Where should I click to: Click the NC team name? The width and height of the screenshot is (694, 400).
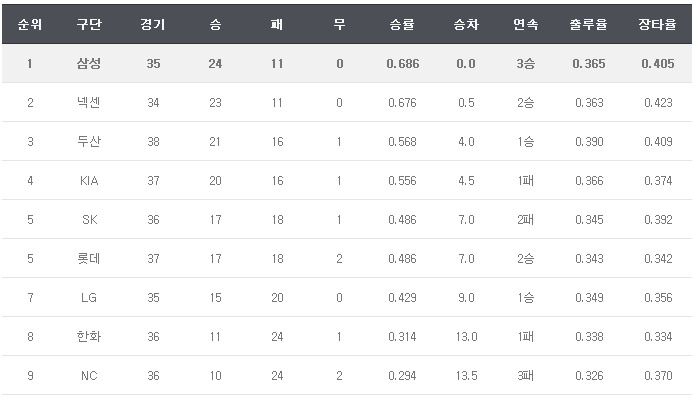click(88, 375)
